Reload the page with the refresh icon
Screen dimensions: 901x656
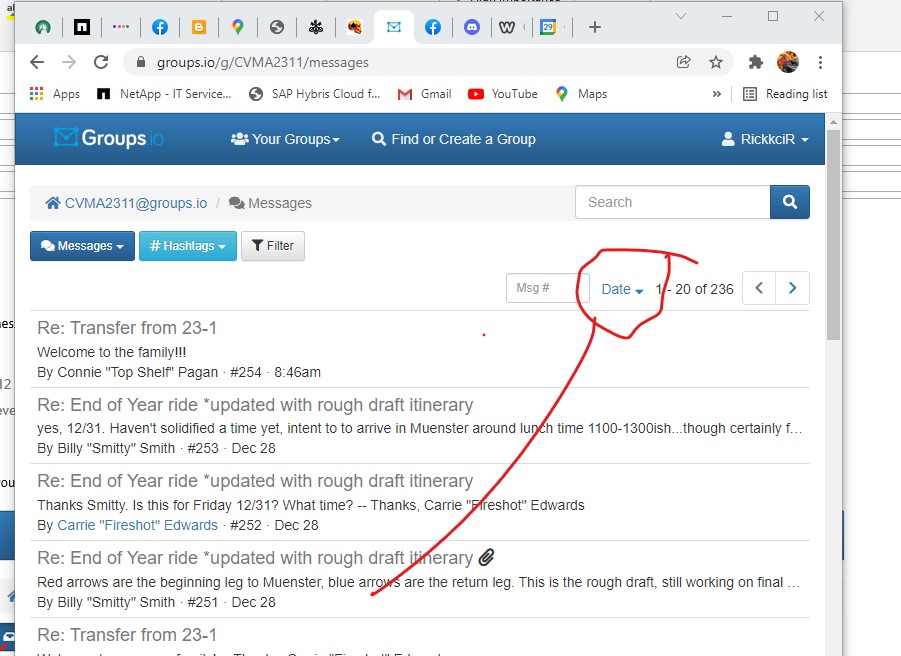pyautogui.click(x=101, y=62)
